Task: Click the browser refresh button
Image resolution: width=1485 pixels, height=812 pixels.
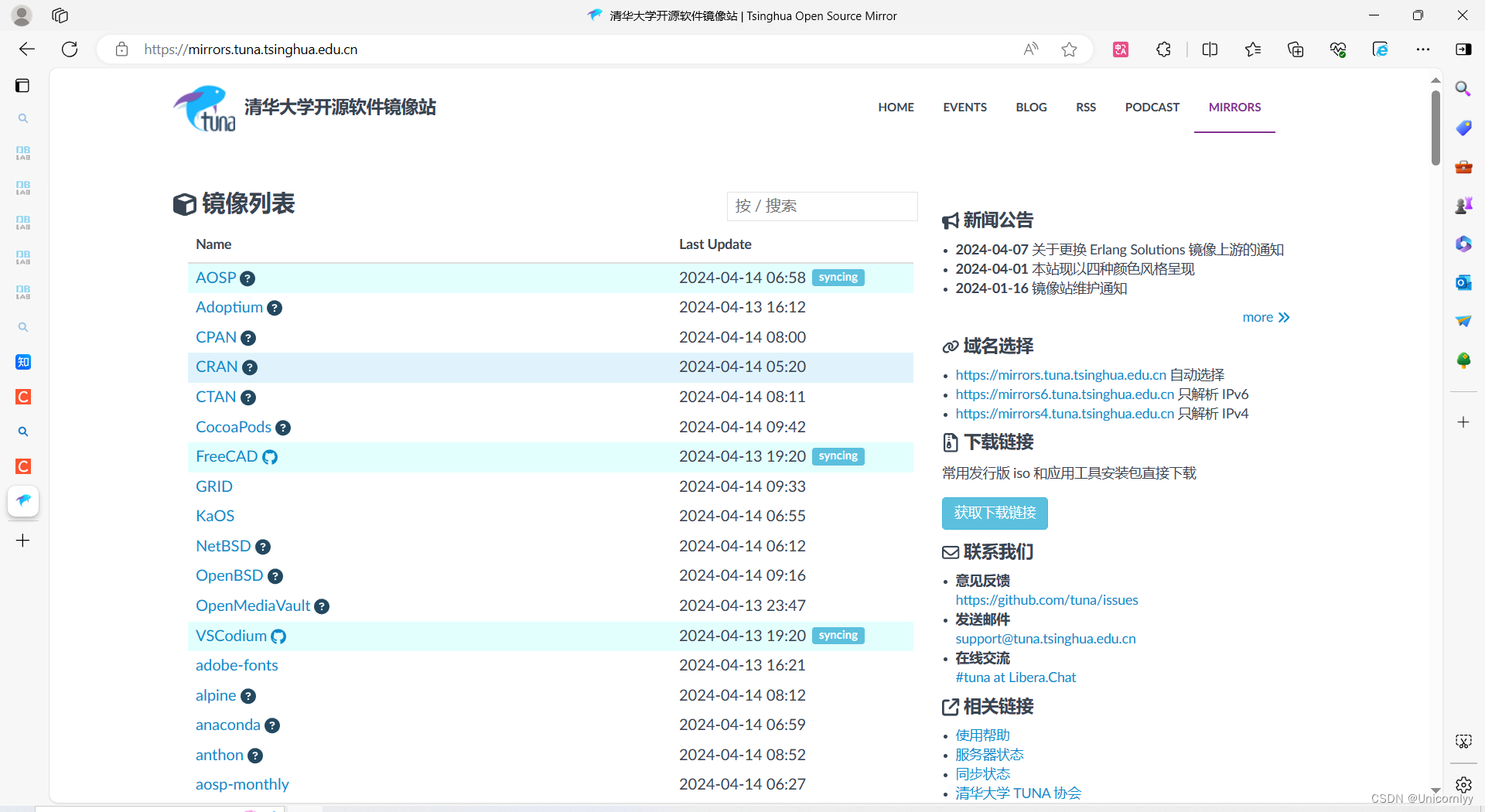Action: pos(70,49)
